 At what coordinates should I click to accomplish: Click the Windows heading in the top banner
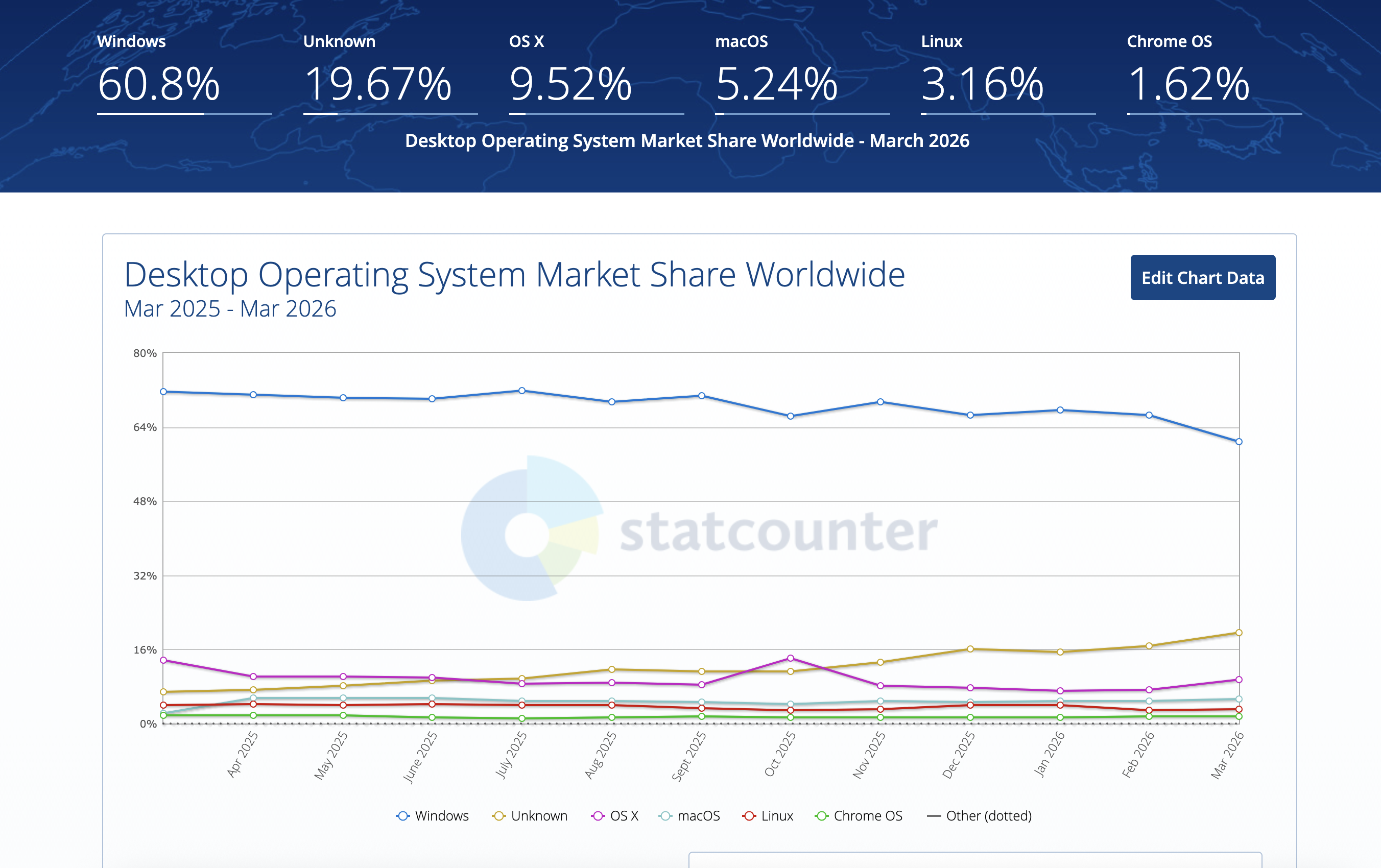pyautogui.click(x=131, y=41)
